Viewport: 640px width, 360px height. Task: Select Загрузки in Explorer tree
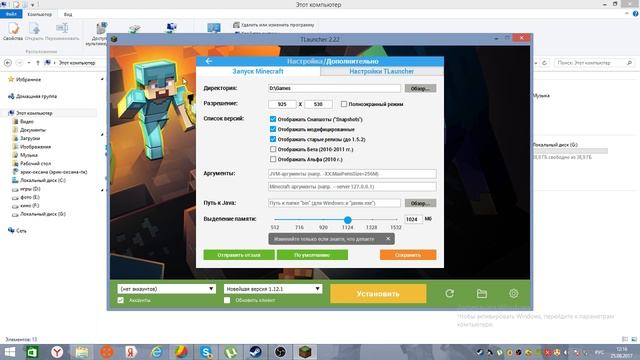click(30, 138)
